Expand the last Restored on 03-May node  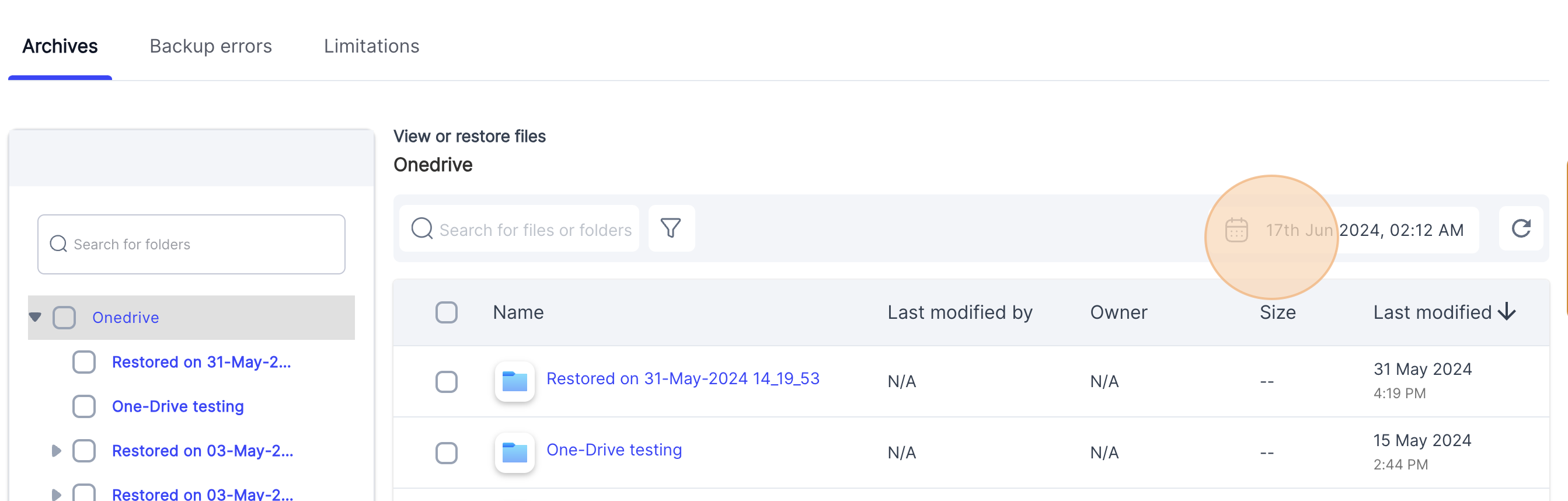pyautogui.click(x=56, y=495)
